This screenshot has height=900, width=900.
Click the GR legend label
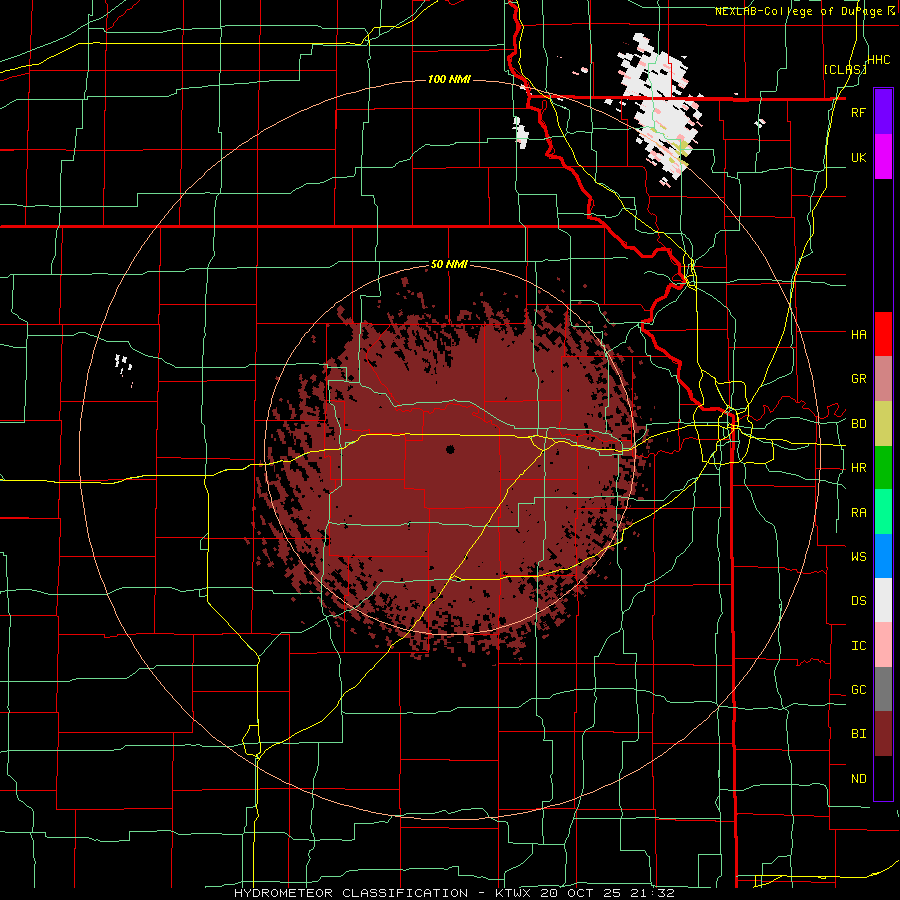tap(858, 379)
